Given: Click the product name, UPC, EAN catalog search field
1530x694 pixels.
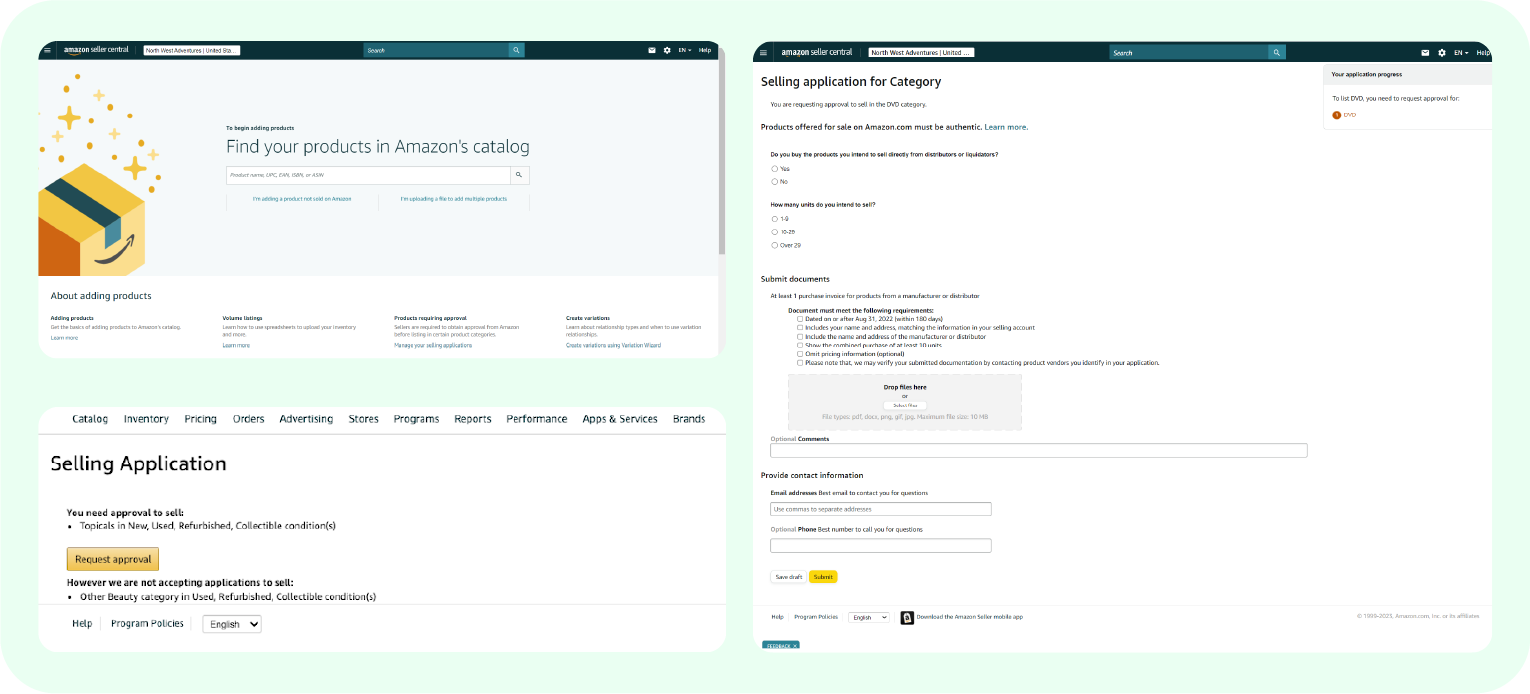Looking at the screenshot, I should click(368, 175).
